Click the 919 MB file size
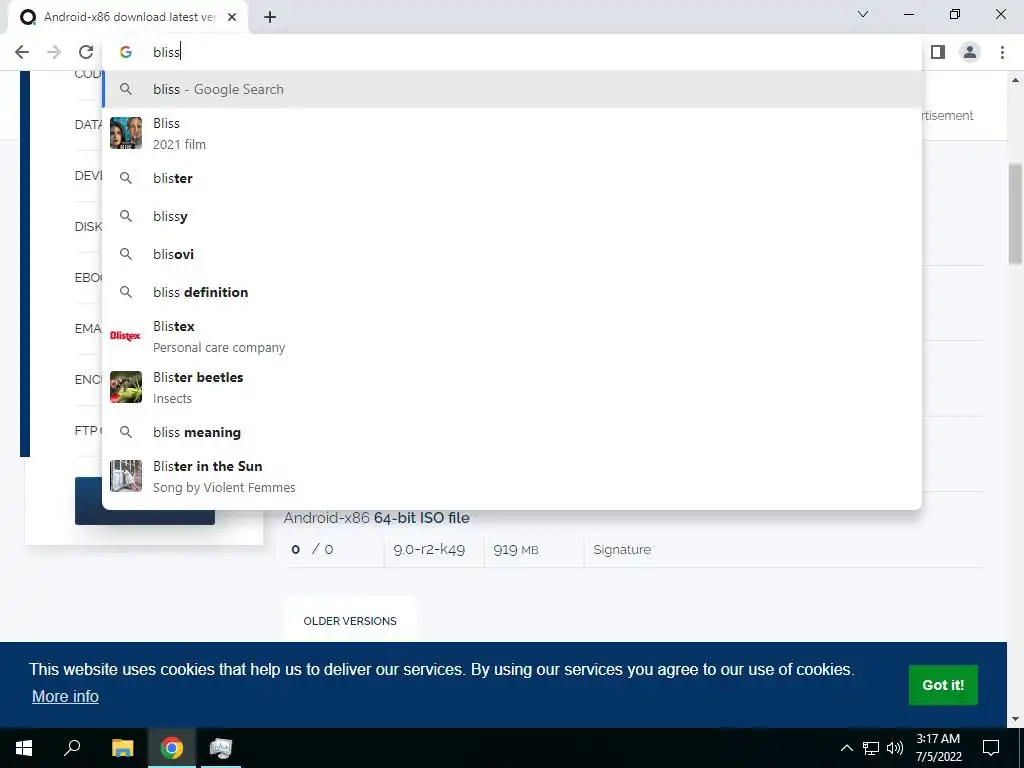1024x768 pixels. (516, 550)
